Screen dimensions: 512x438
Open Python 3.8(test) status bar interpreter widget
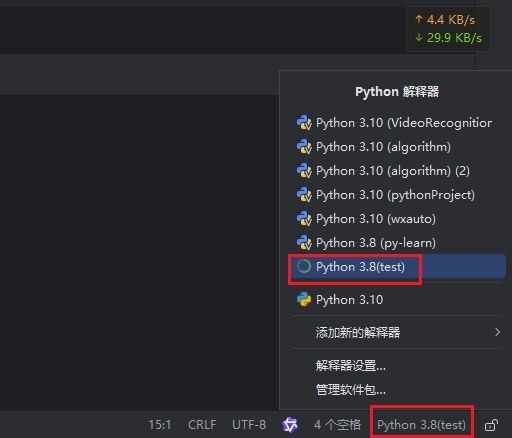click(x=421, y=425)
